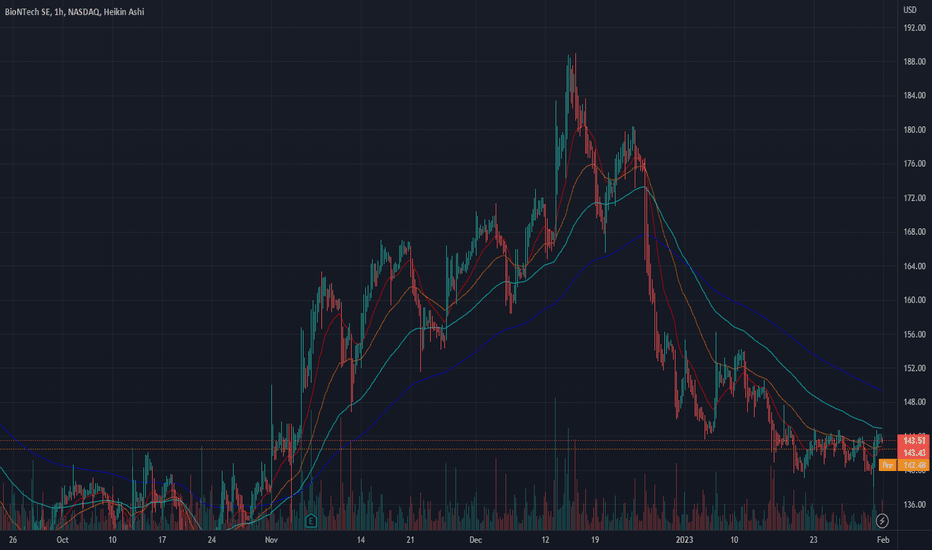Click the 152.00 price axis value
Image resolution: width=932 pixels, height=550 pixels.
click(914, 368)
